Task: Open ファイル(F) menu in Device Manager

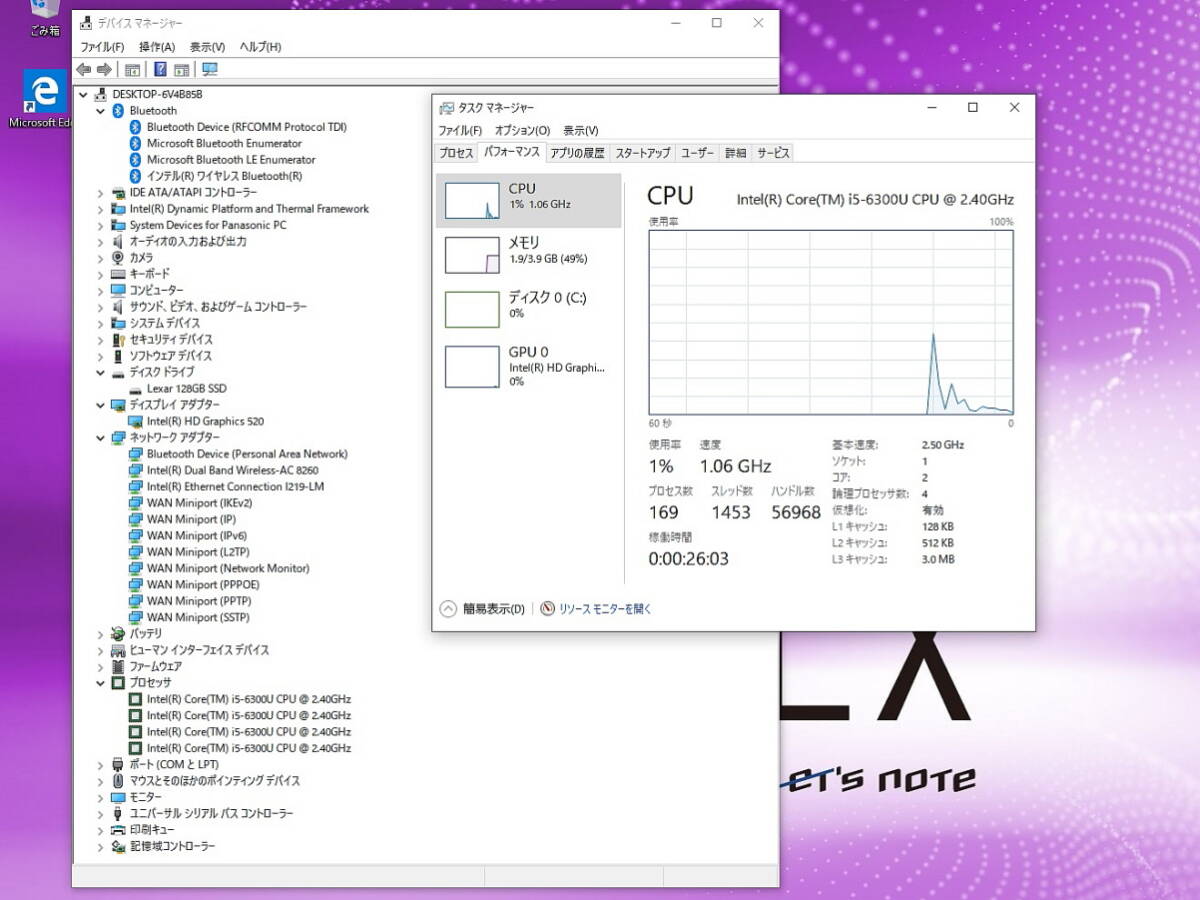Action: point(102,47)
